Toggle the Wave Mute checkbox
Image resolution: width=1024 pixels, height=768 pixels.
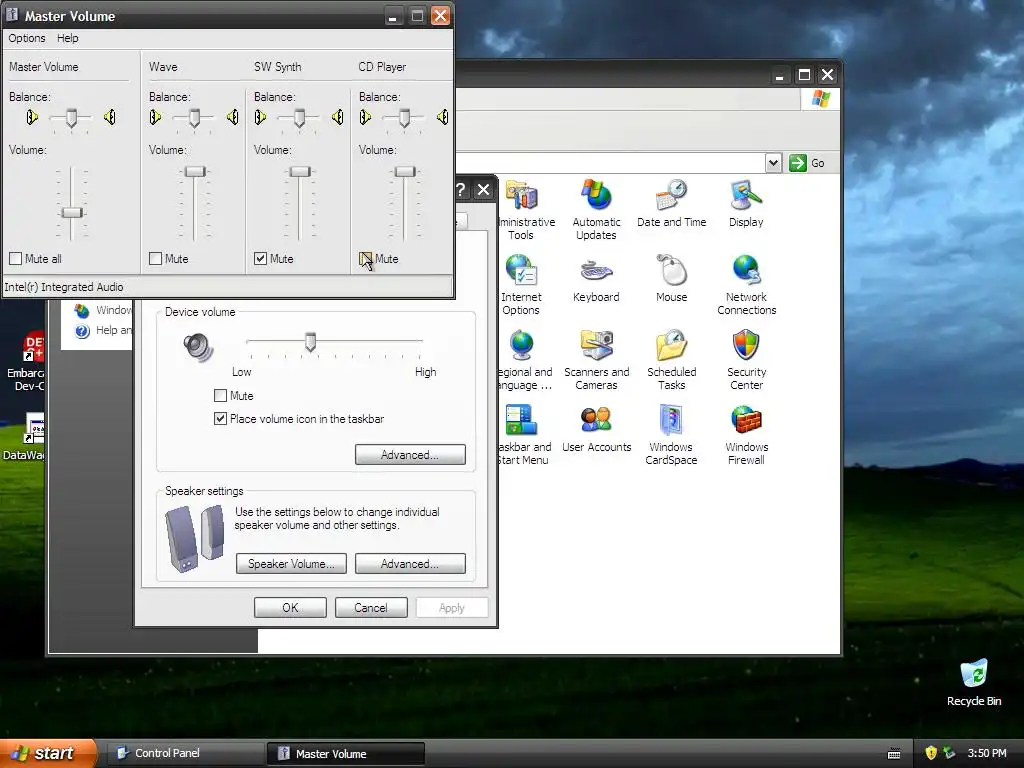click(x=155, y=259)
